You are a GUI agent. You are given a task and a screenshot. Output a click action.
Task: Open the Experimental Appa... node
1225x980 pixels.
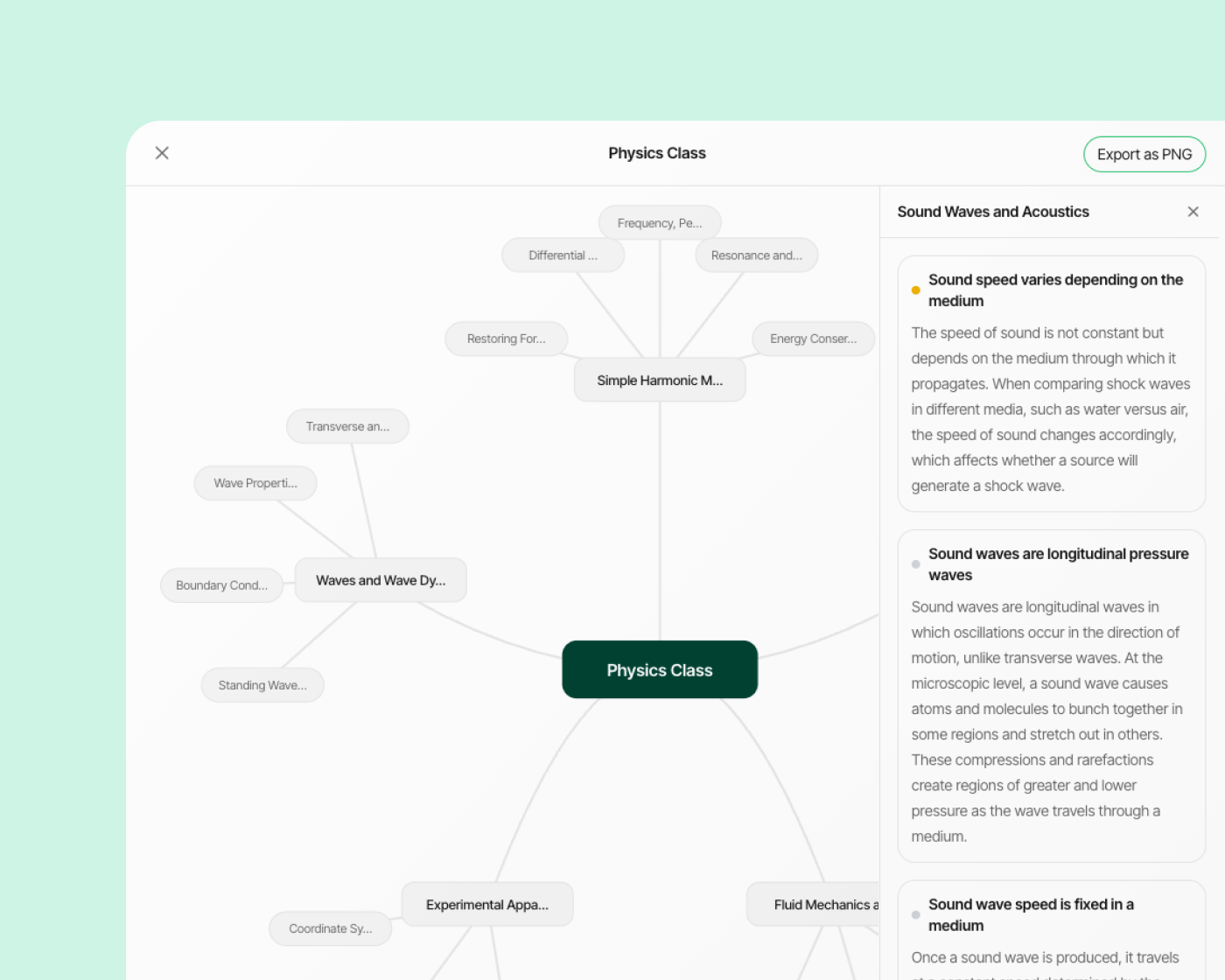point(487,904)
